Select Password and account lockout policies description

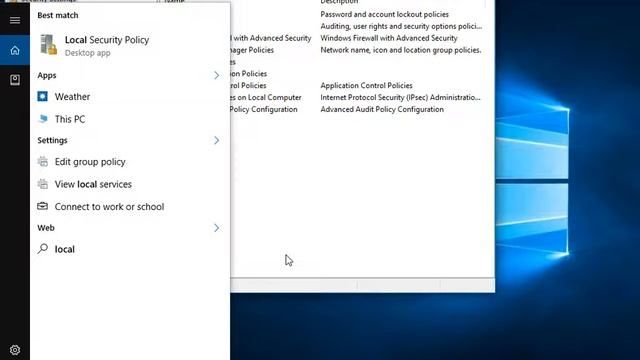[384, 14]
